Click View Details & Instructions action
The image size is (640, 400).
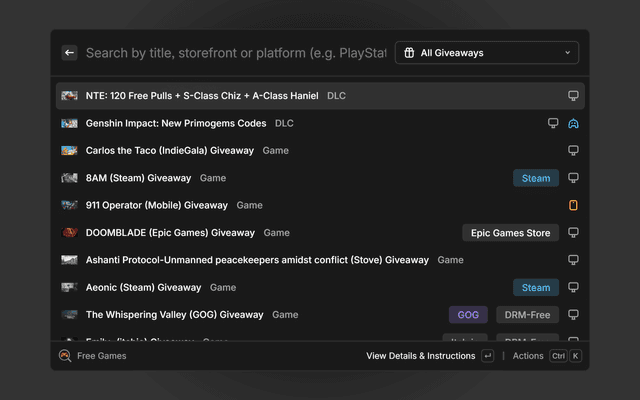(x=420, y=356)
